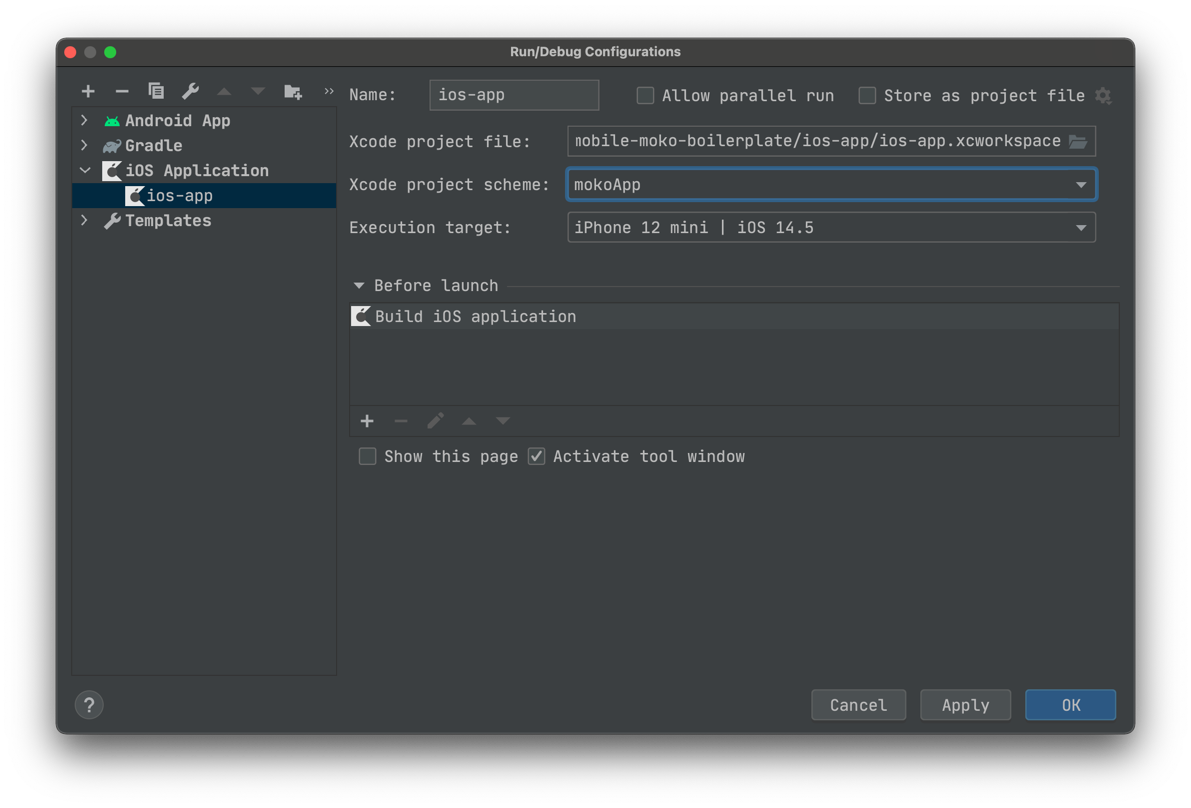
Task: Move configuration down in toolbar
Action: point(258,92)
